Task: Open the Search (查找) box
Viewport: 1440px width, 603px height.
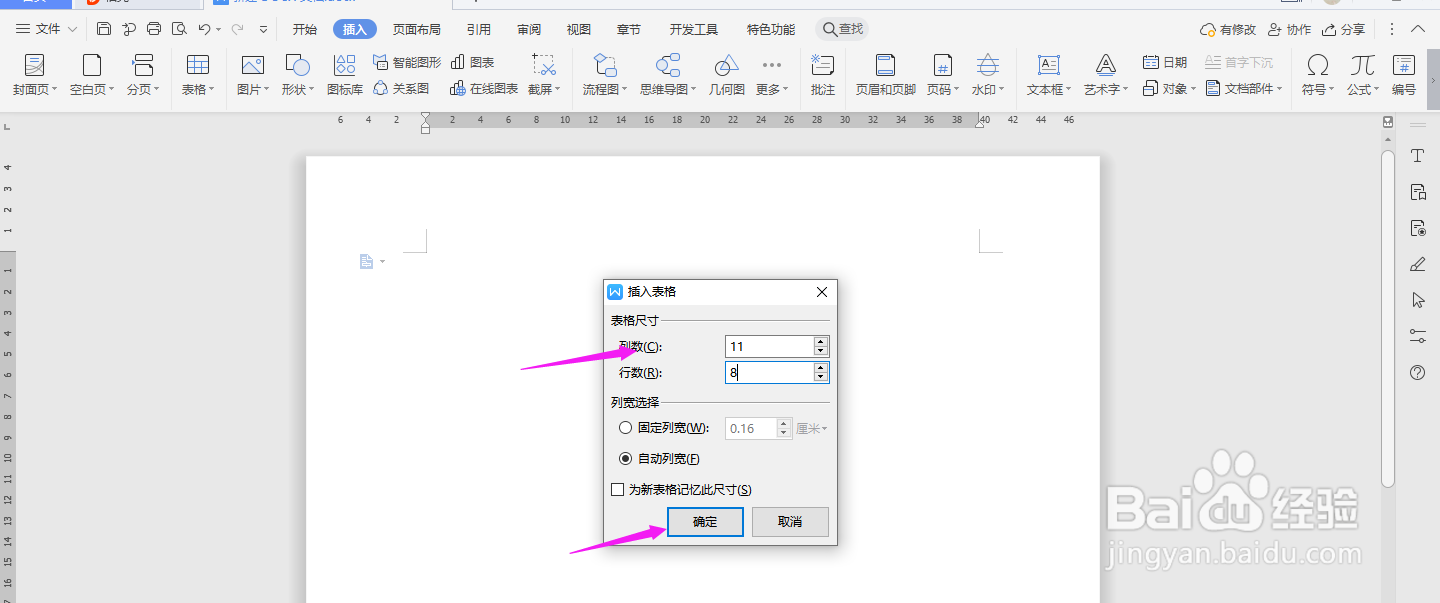Action: point(842,29)
